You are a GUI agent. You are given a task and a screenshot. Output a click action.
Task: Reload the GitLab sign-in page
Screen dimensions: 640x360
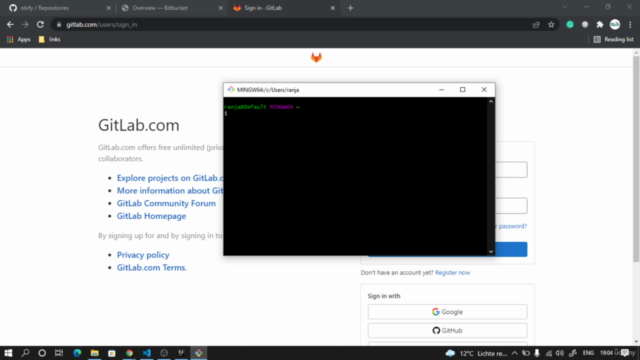click(x=40, y=24)
